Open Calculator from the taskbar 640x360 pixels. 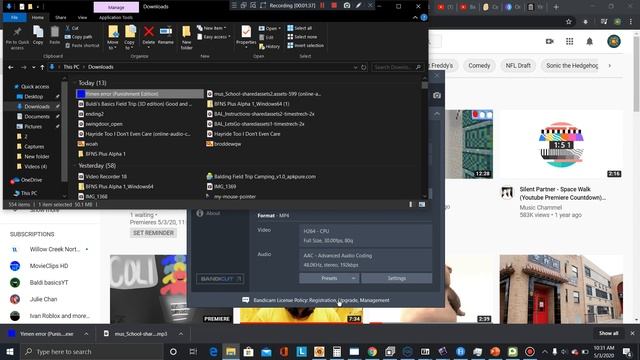337,351
